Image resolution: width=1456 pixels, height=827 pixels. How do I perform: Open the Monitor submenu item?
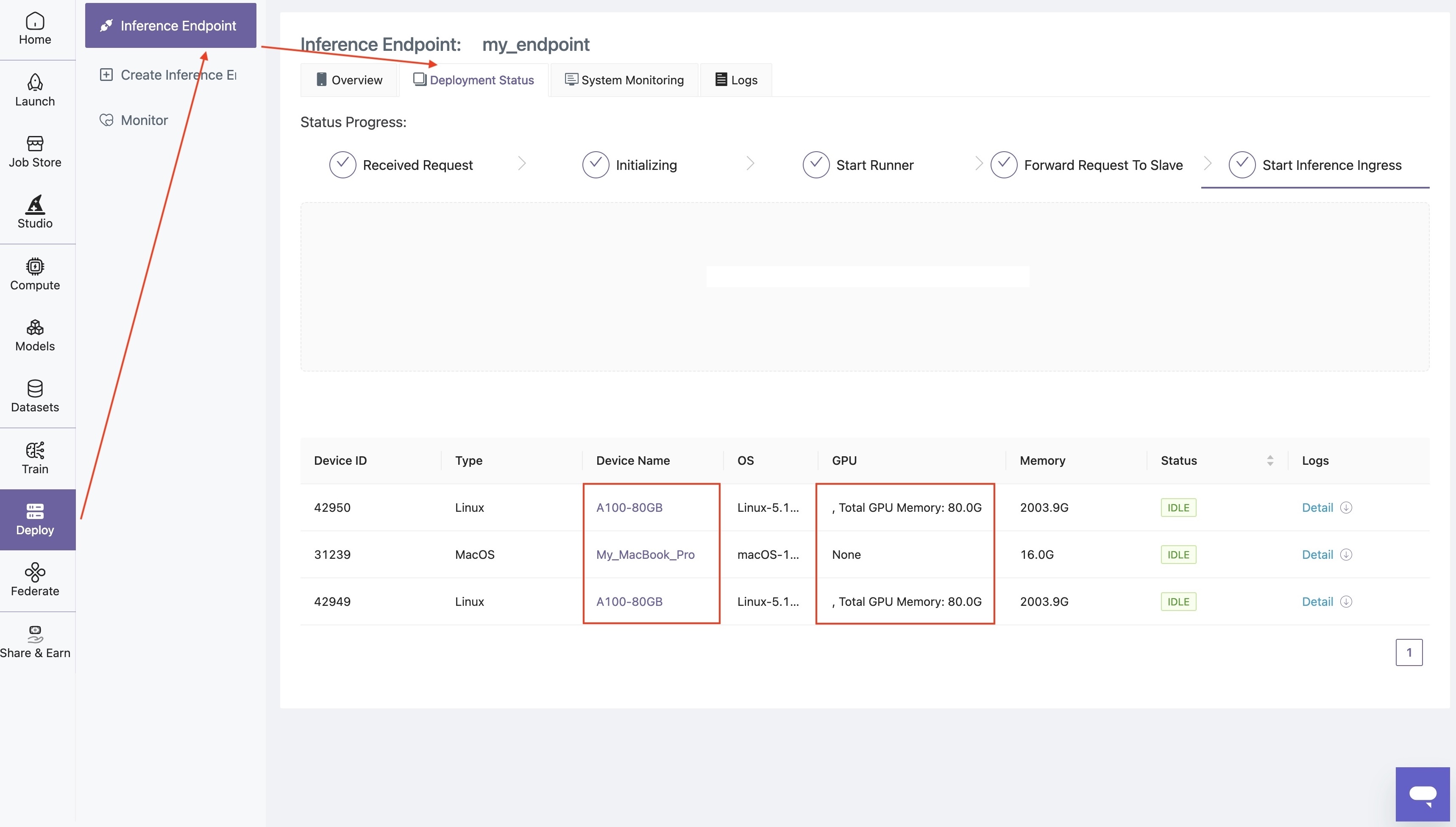click(x=134, y=120)
